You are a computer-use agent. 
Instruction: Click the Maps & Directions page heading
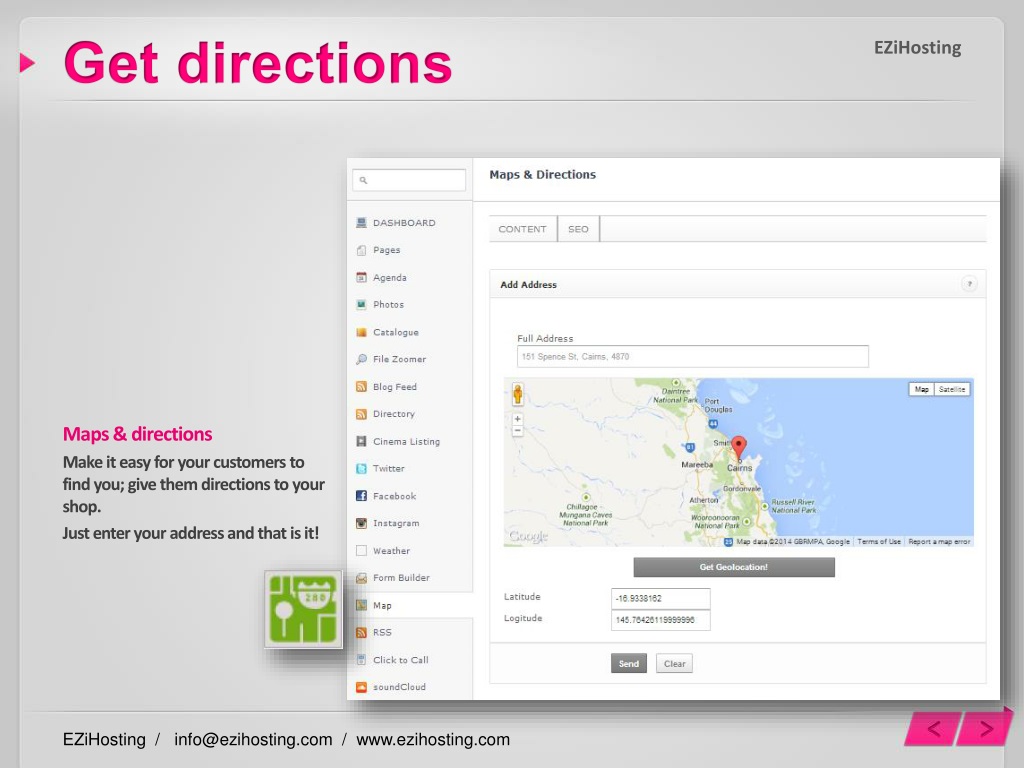(543, 174)
